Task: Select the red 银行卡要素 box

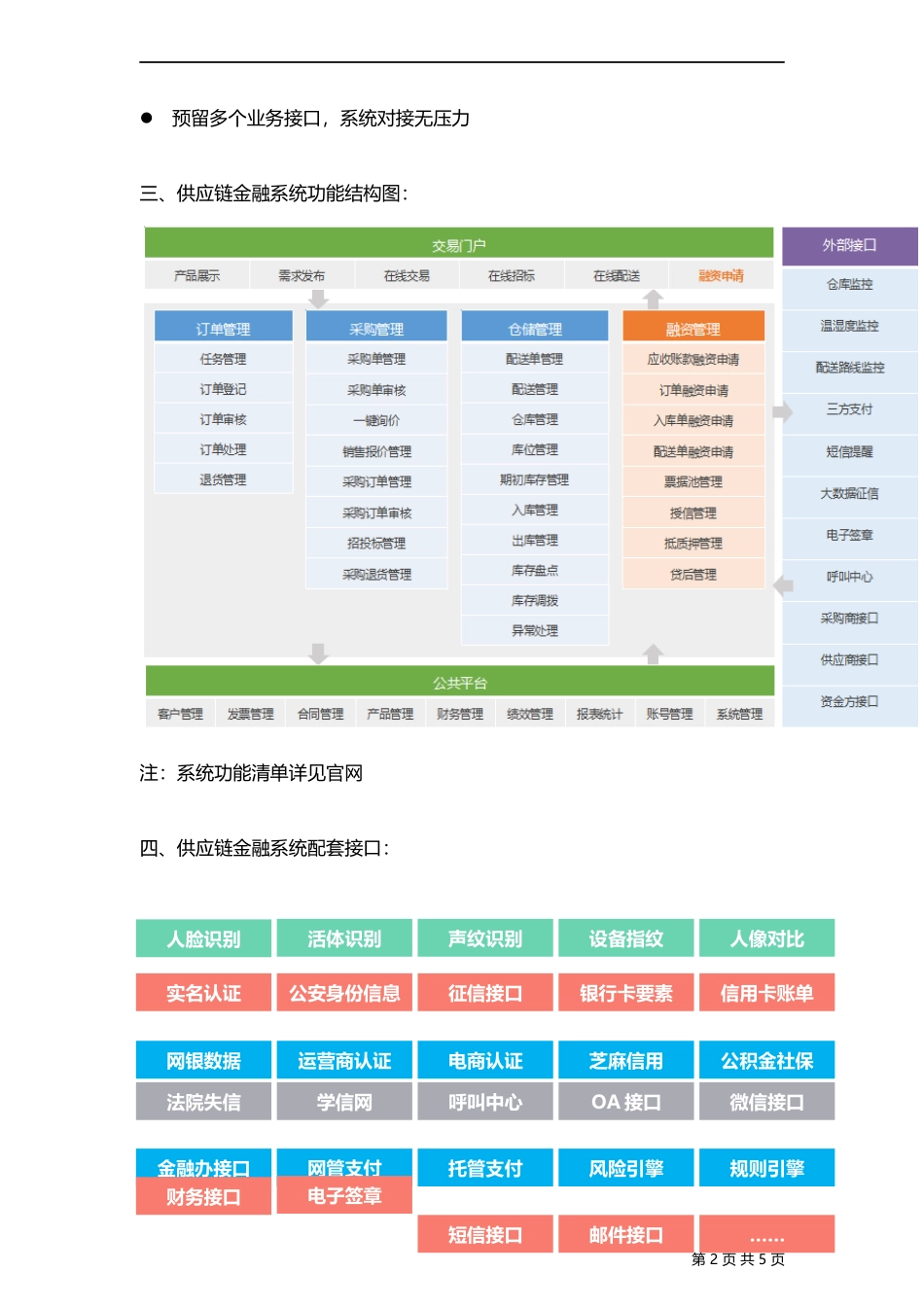Action: [x=626, y=993]
